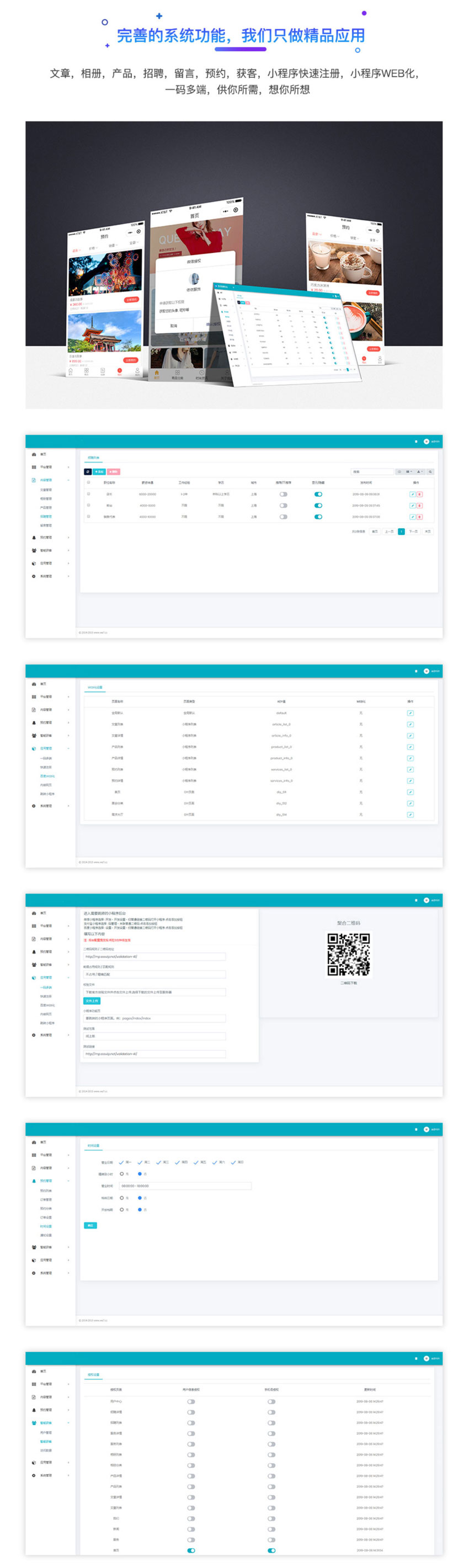The image size is (469, 1568).
Task: Toggle the first row's 显示/隐藏 switch in the recruitment list
Action: point(318,495)
